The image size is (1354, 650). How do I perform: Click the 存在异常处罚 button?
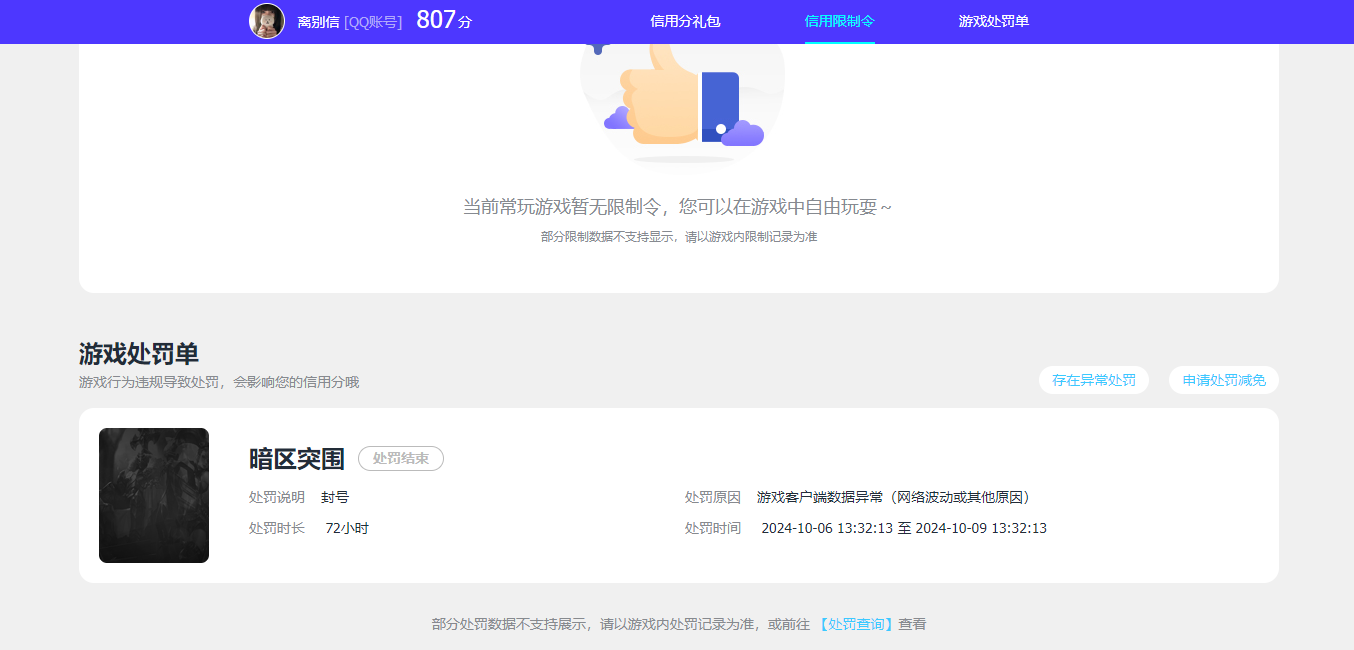click(1093, 380)
